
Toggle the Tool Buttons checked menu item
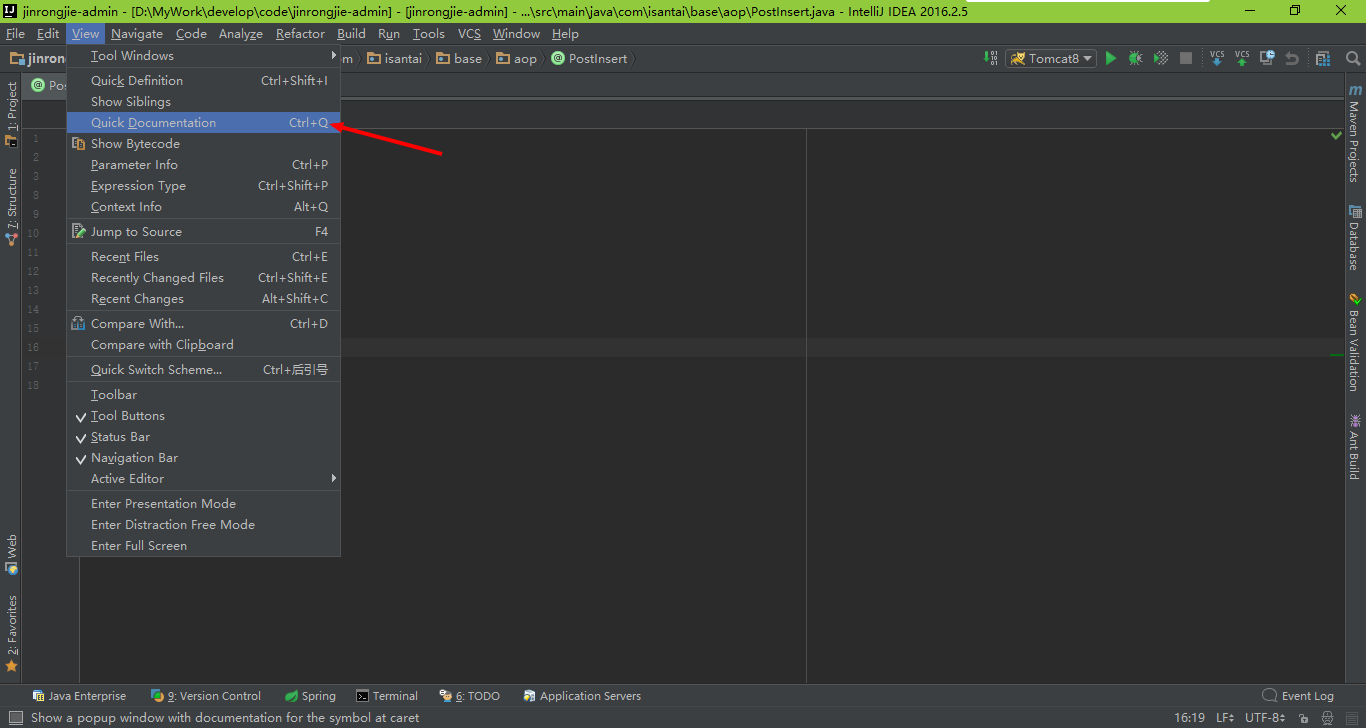click(204, 416)
